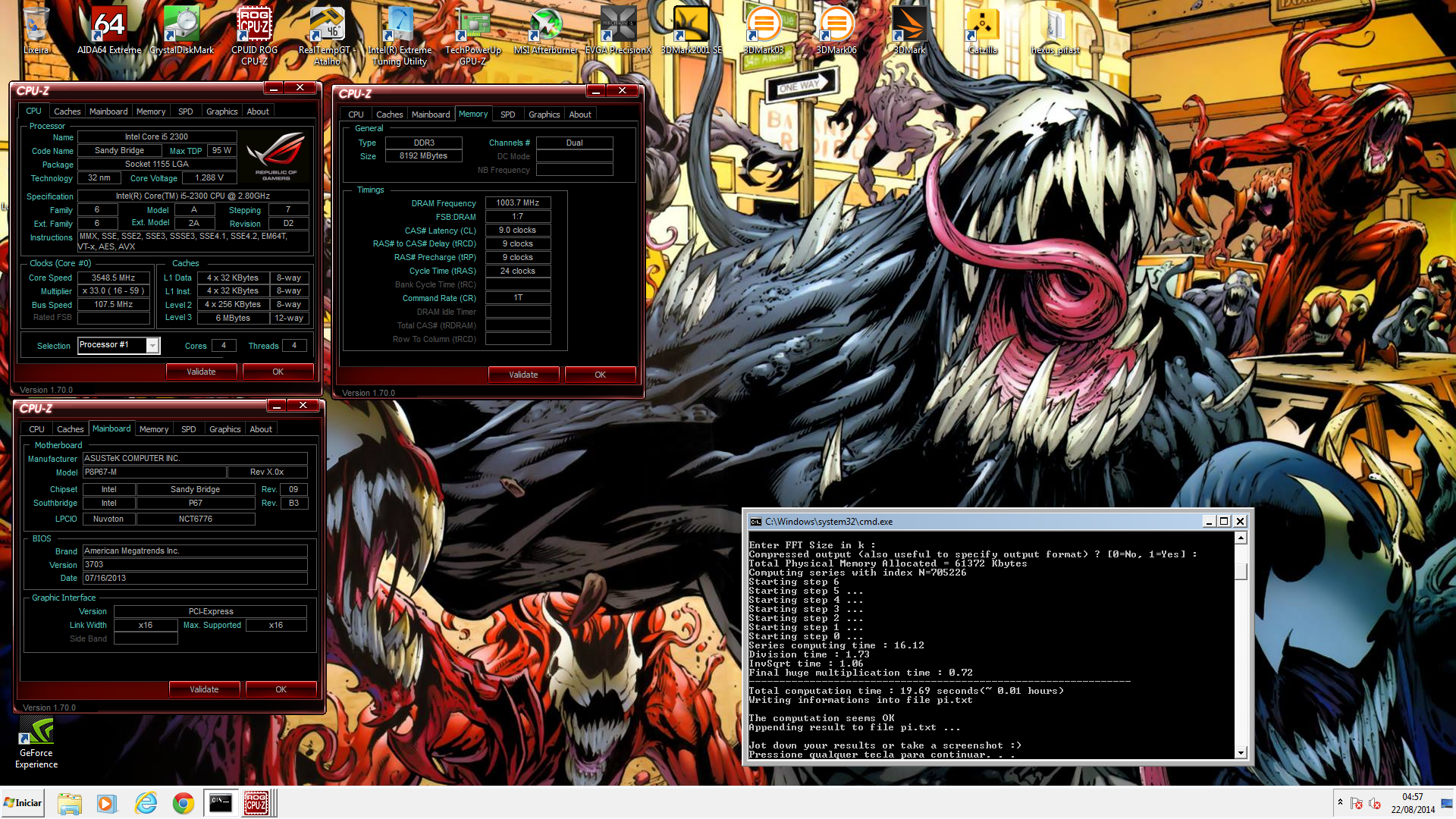
Task: Select Graphics tab in the Memory CPU-Z window
Action: pyautogui.click(x=544, y=115)
